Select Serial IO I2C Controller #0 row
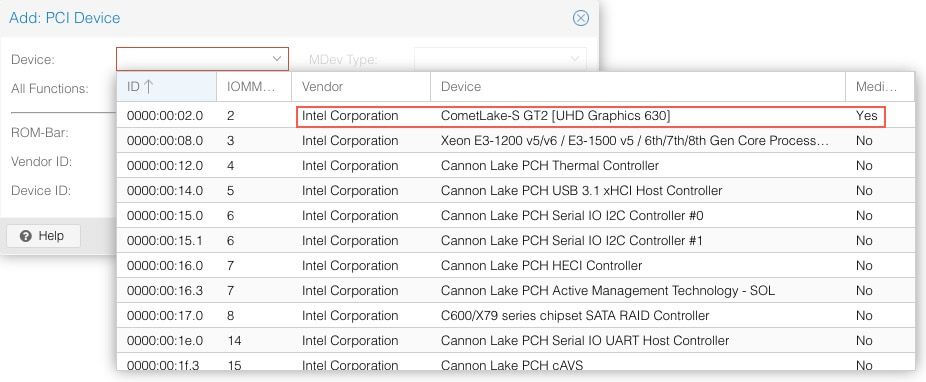 pyautogui.click(x=515, y=216)
